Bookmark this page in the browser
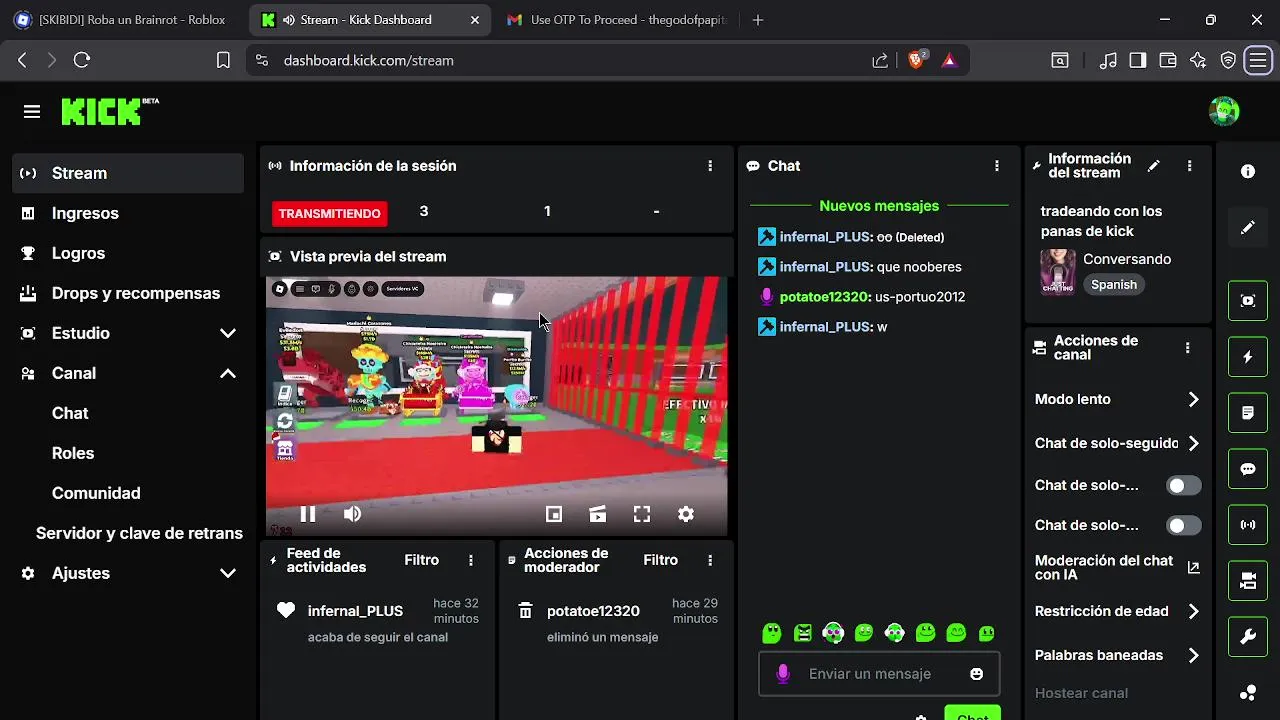1280x720 pixels. coord(223,60)
